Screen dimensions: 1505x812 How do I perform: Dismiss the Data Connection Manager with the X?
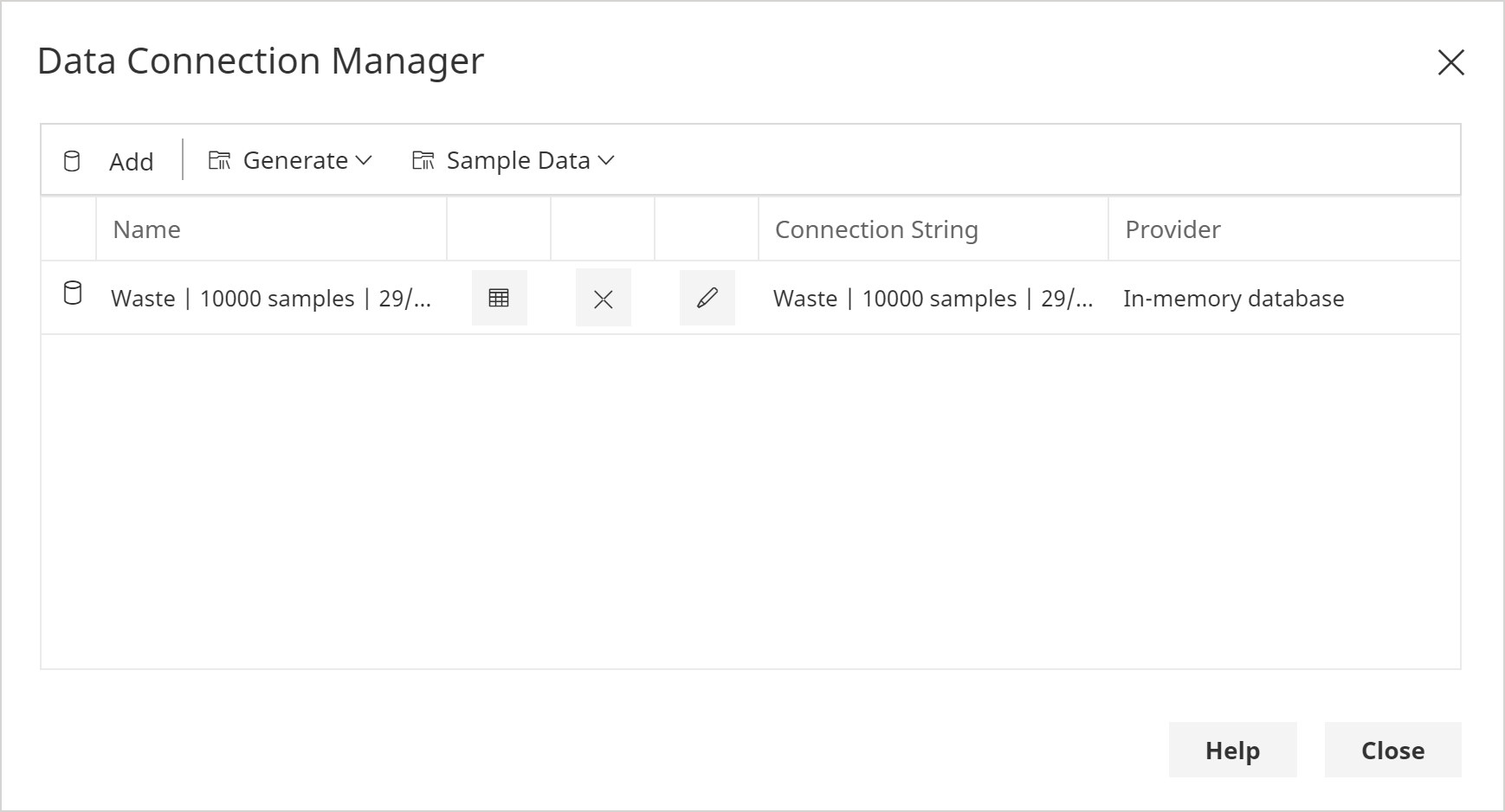tap(1450, 62)
